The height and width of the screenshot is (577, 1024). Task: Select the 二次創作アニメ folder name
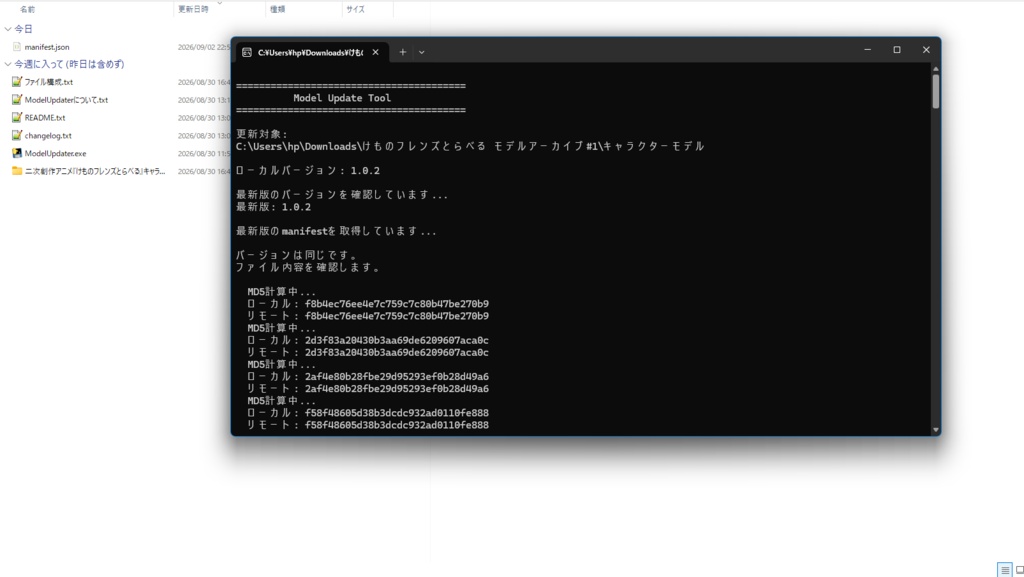(95, 171)
